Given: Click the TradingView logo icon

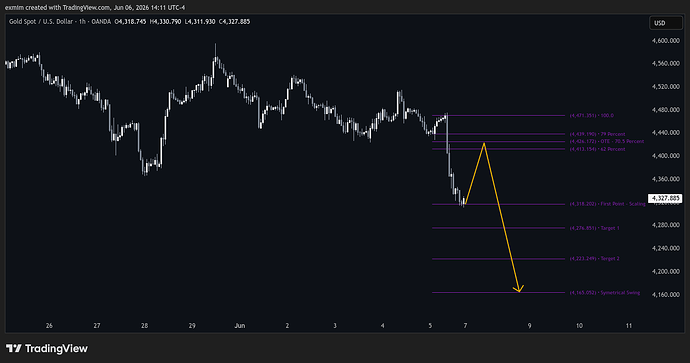Looking at the screenshot, I should coord(14,348).
